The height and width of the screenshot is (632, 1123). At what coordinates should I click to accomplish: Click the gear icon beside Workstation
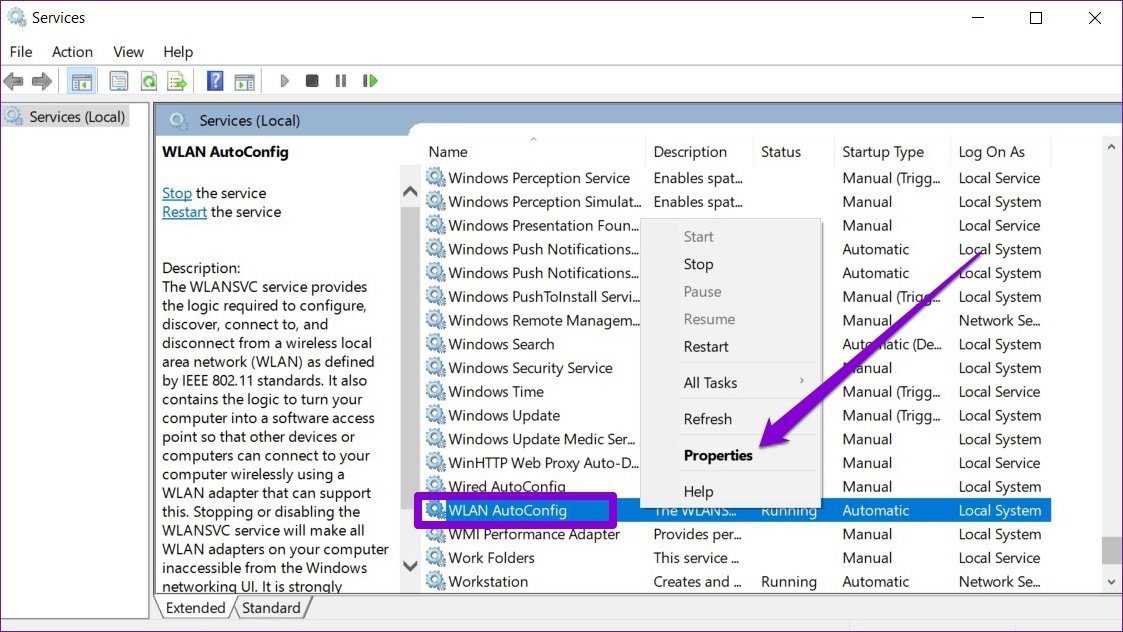pyautogui.click(x=435, y=581)
